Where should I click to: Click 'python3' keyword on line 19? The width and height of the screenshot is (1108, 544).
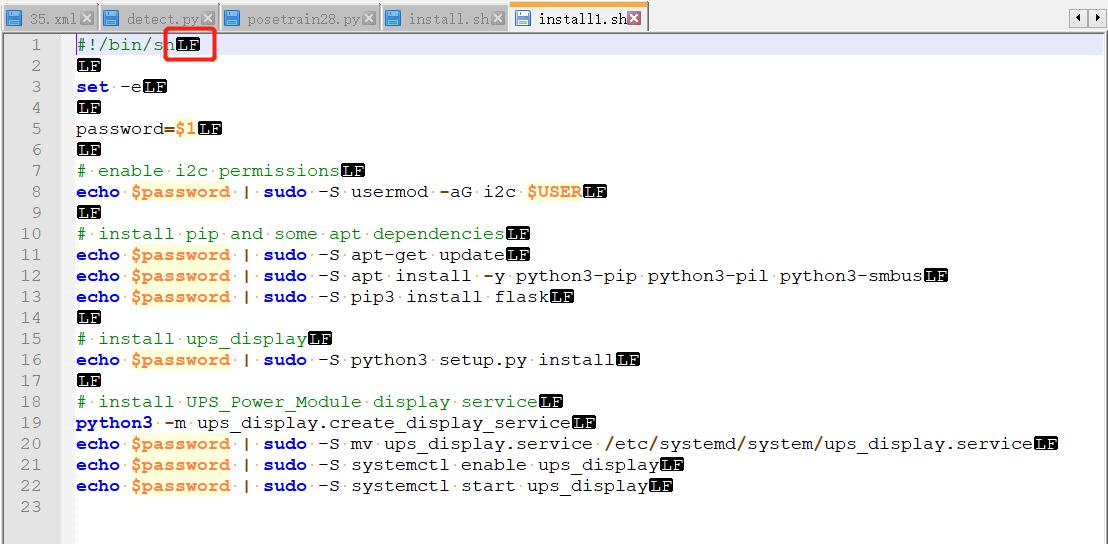114,423
